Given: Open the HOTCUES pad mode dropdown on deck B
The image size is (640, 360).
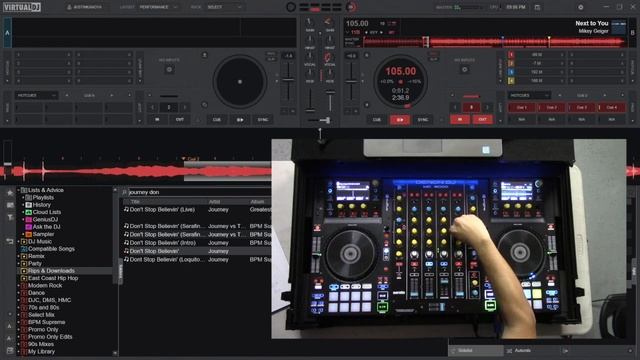Looking at the screenshot, I should 529,95.
